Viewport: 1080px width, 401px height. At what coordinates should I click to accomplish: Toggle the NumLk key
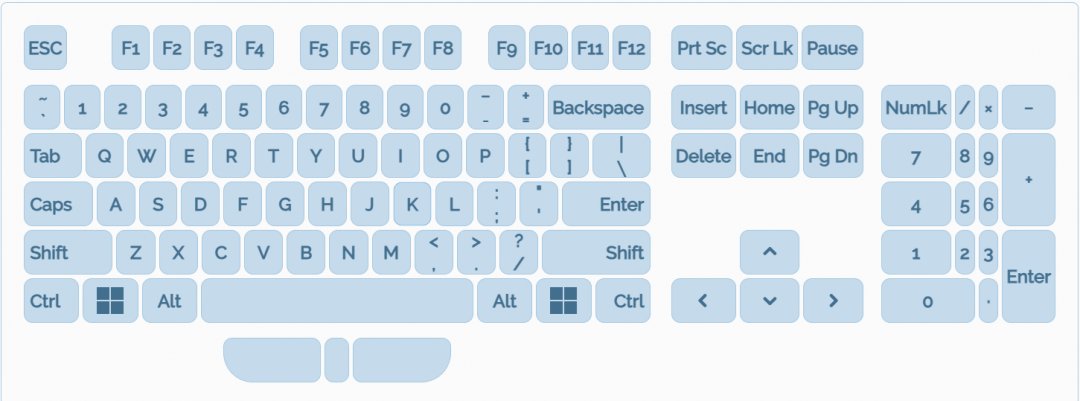pyautogui.click(x=915, y=107)
